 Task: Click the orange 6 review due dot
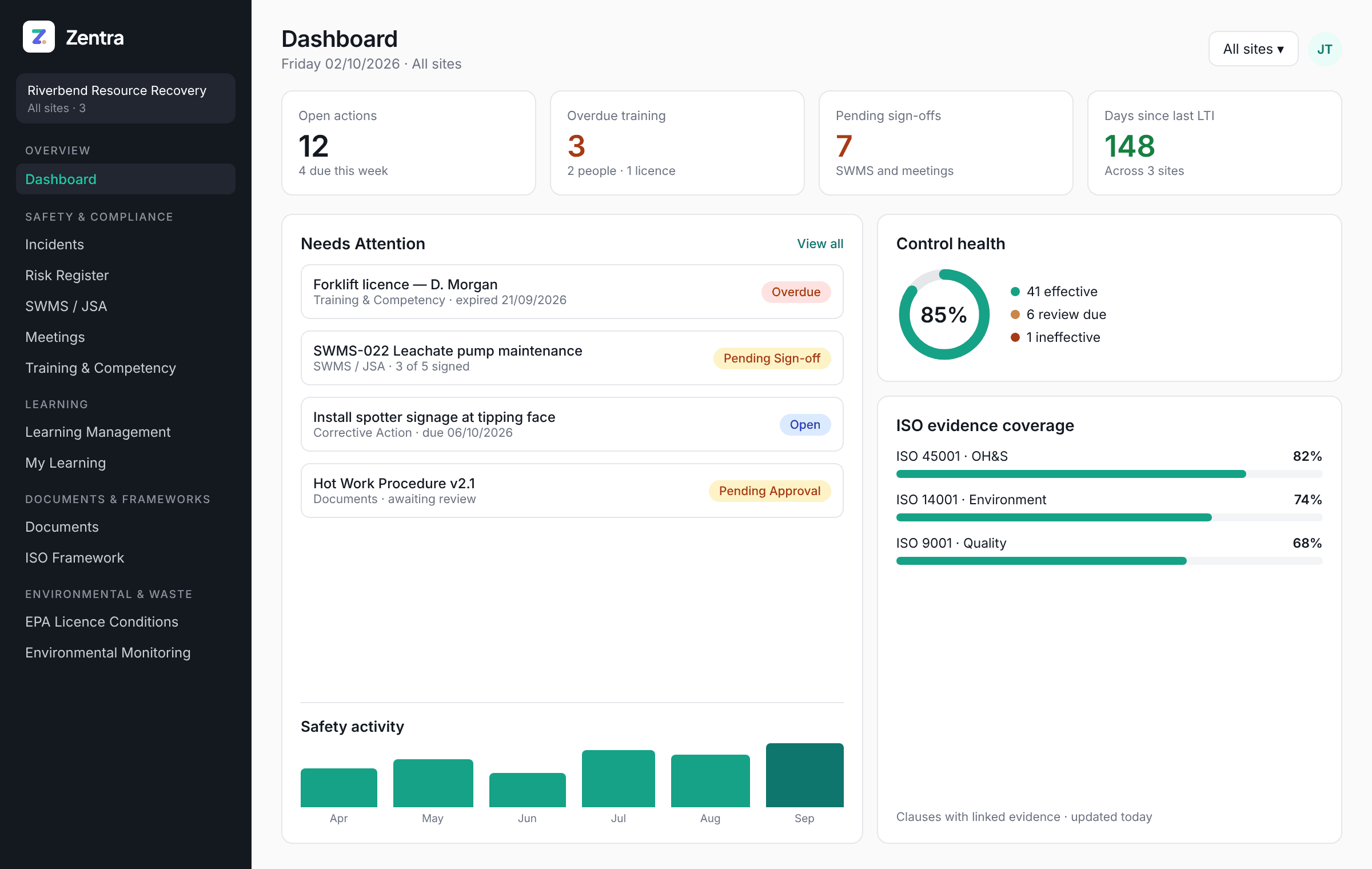1015,314
